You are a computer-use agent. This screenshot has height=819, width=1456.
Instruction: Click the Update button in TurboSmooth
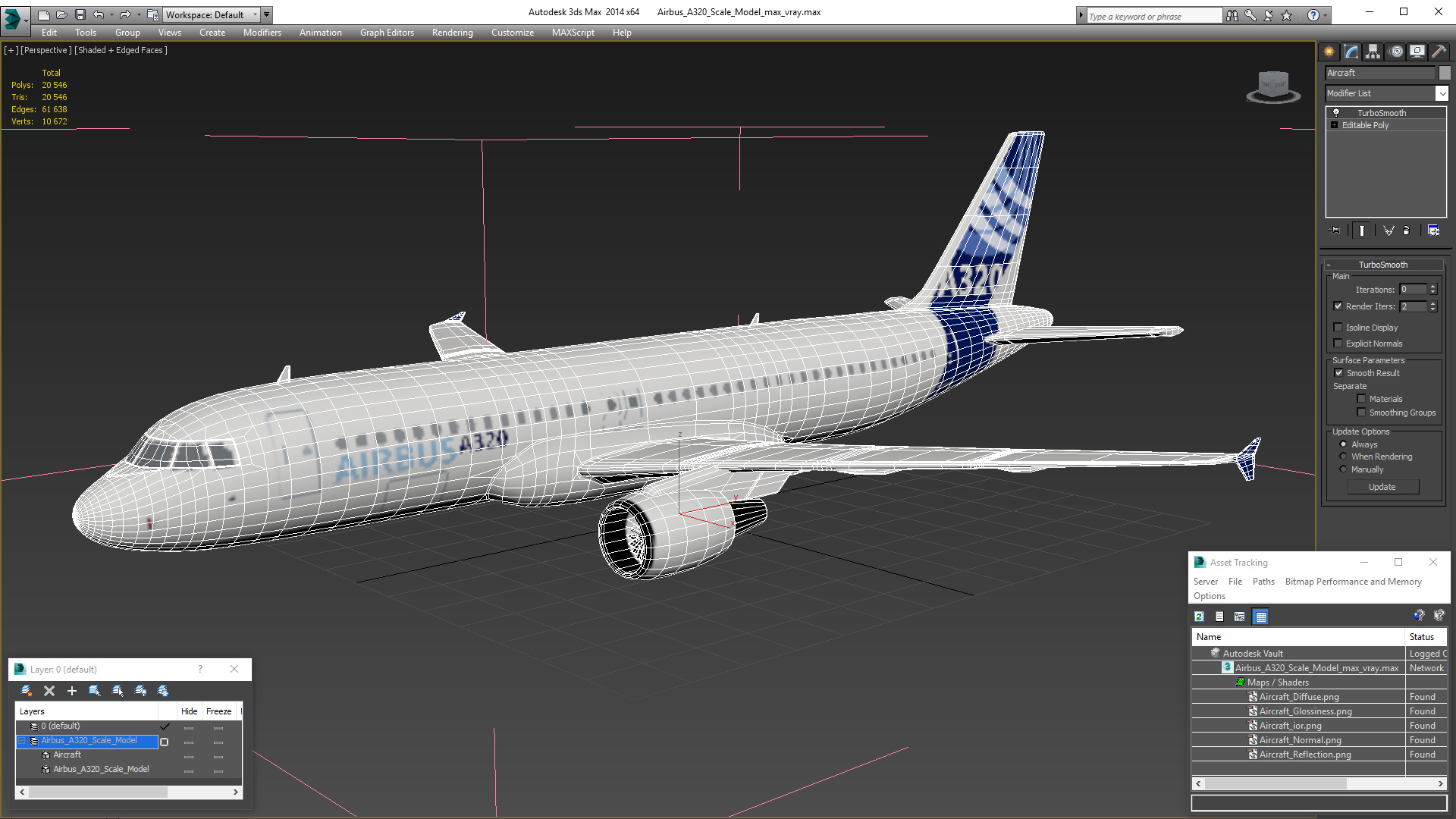tap(1382, 487)
